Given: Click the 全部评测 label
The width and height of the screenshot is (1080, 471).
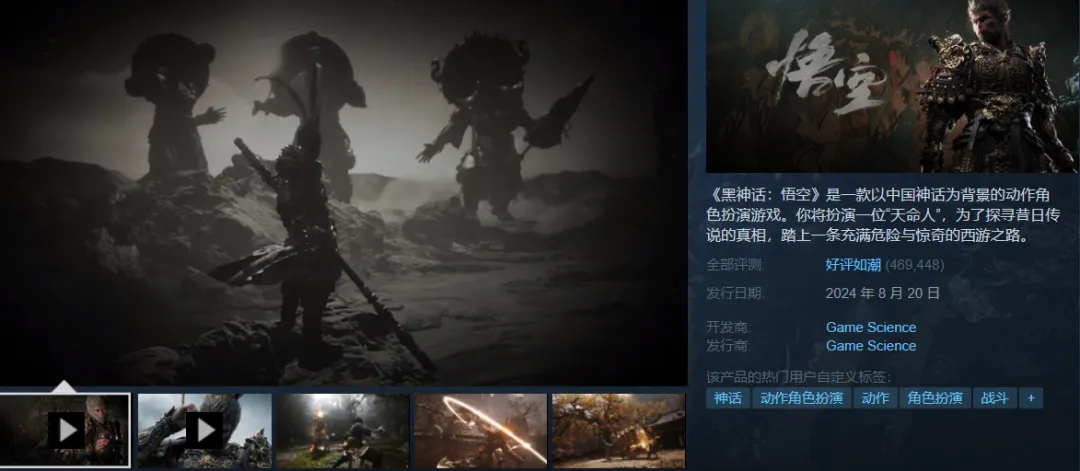Looking at the screenshot, I should tap(735, 265).
